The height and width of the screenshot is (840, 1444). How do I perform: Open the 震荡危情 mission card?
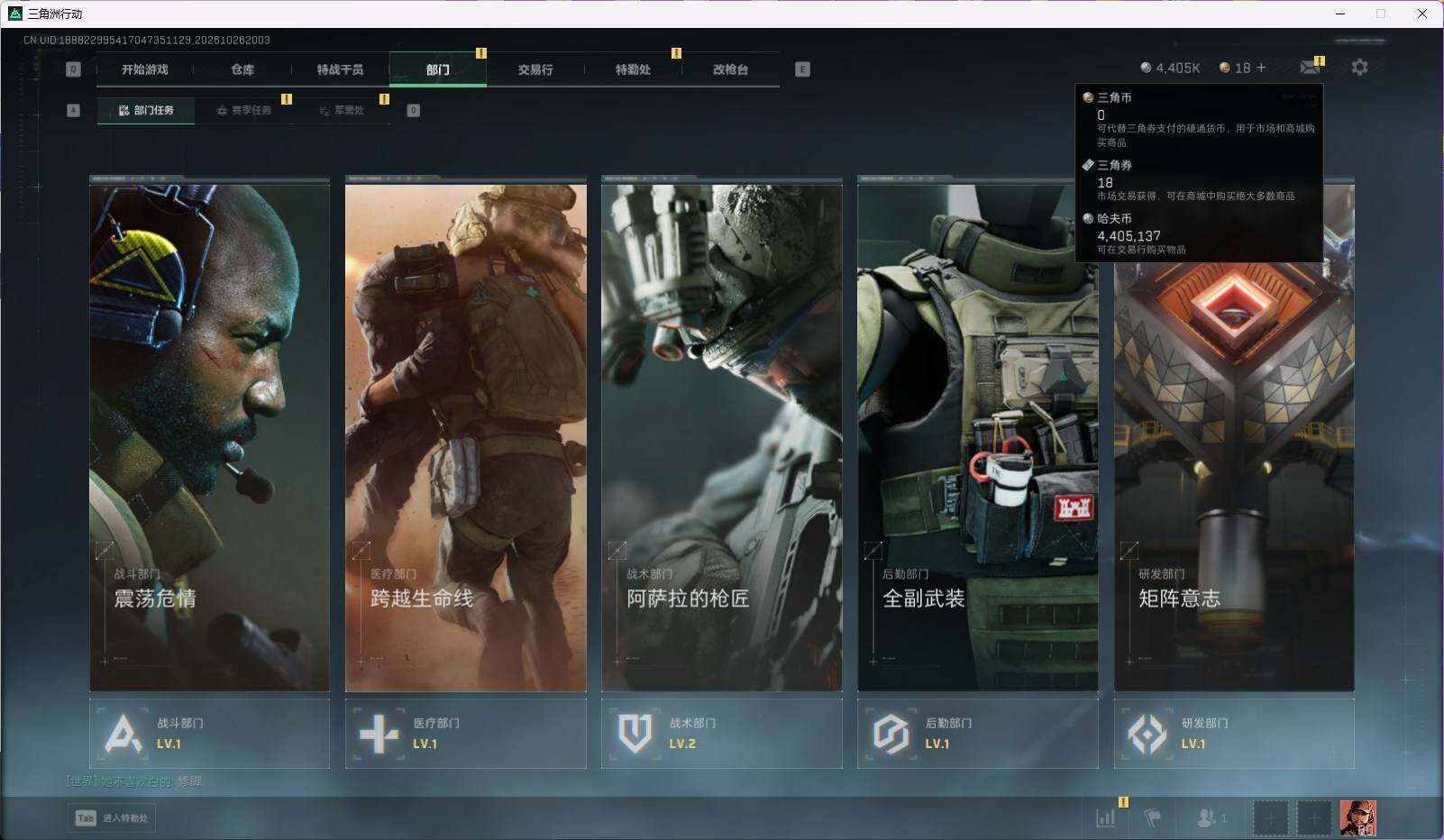tap(209, 436)
